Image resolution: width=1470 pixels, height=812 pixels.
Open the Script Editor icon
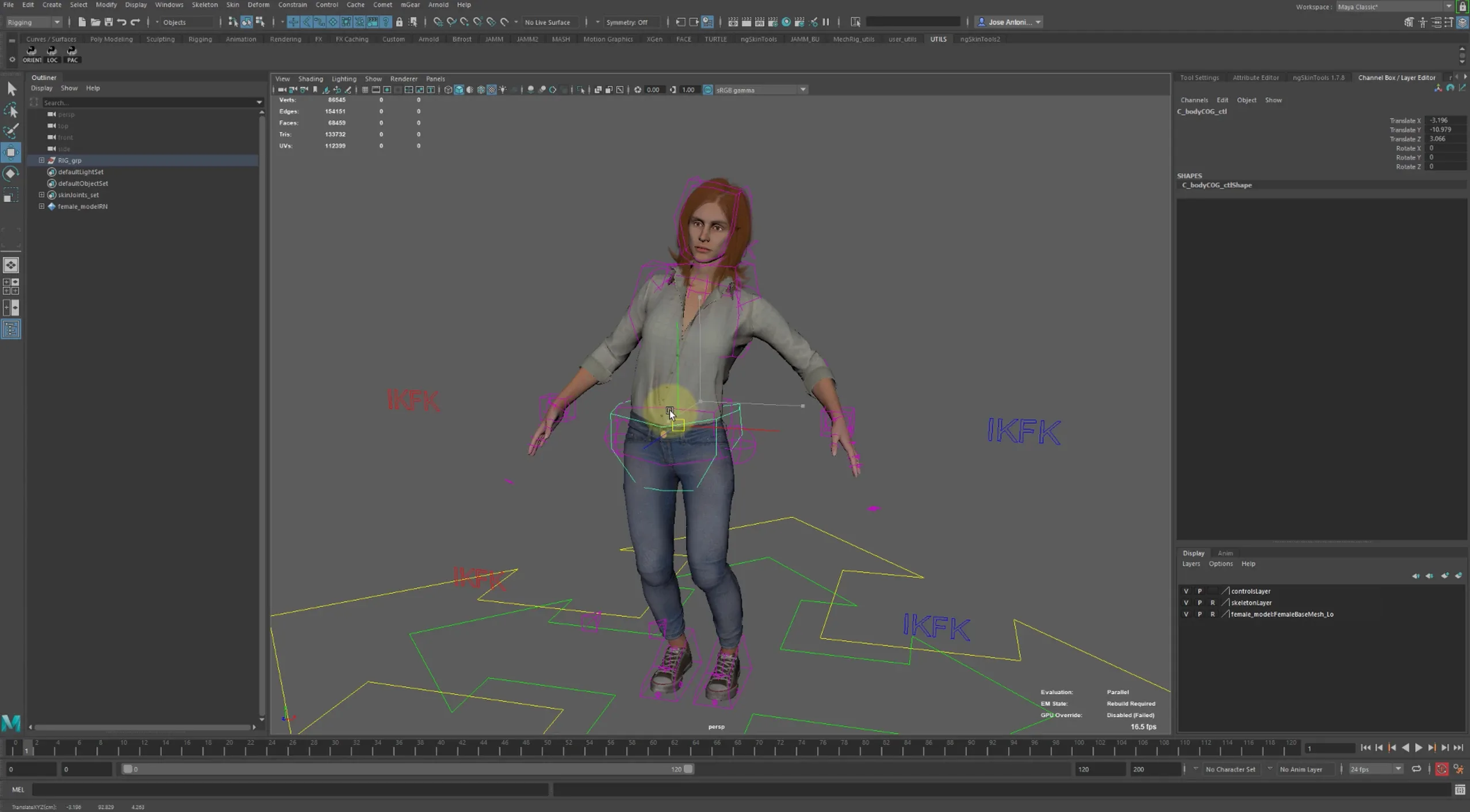click(1460, 790)
